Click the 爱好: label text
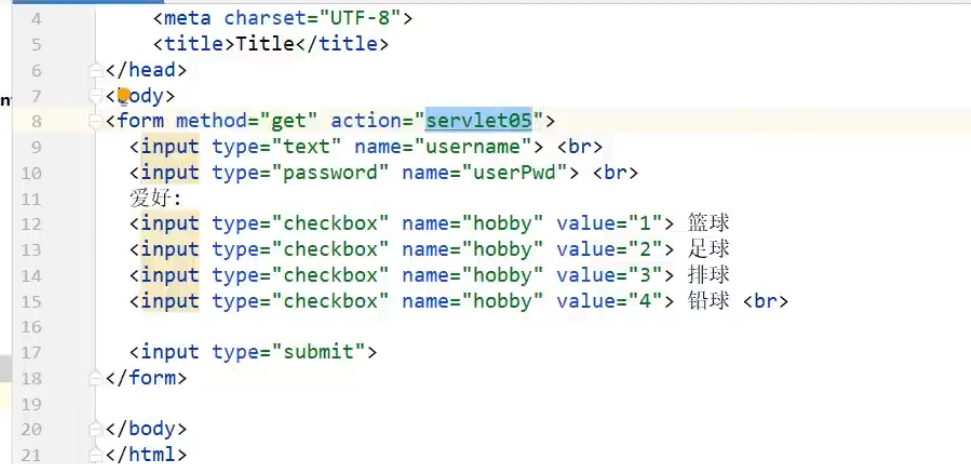971x464 pixels. click(155, 198)
